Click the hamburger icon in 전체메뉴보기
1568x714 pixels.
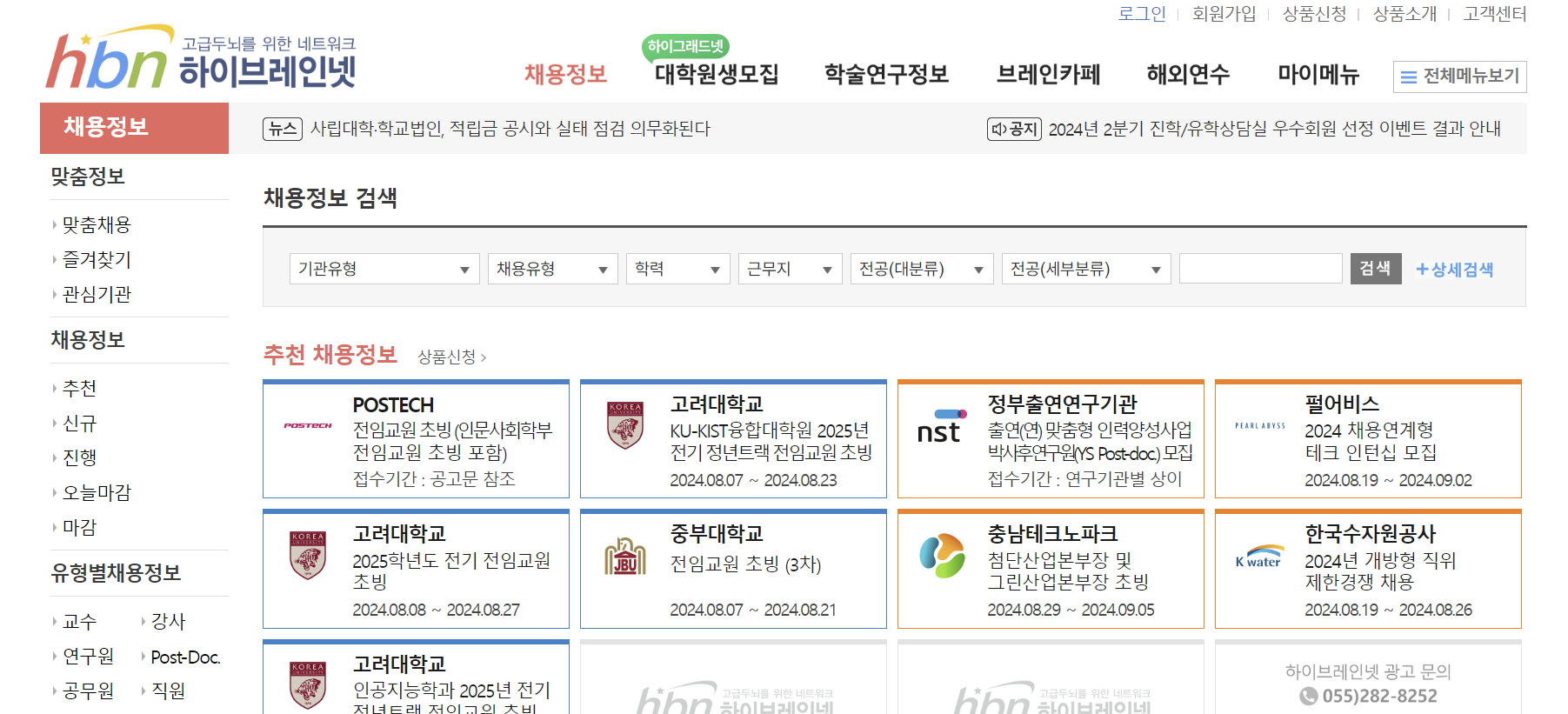pyautogui.click(x=1409, y=77)
